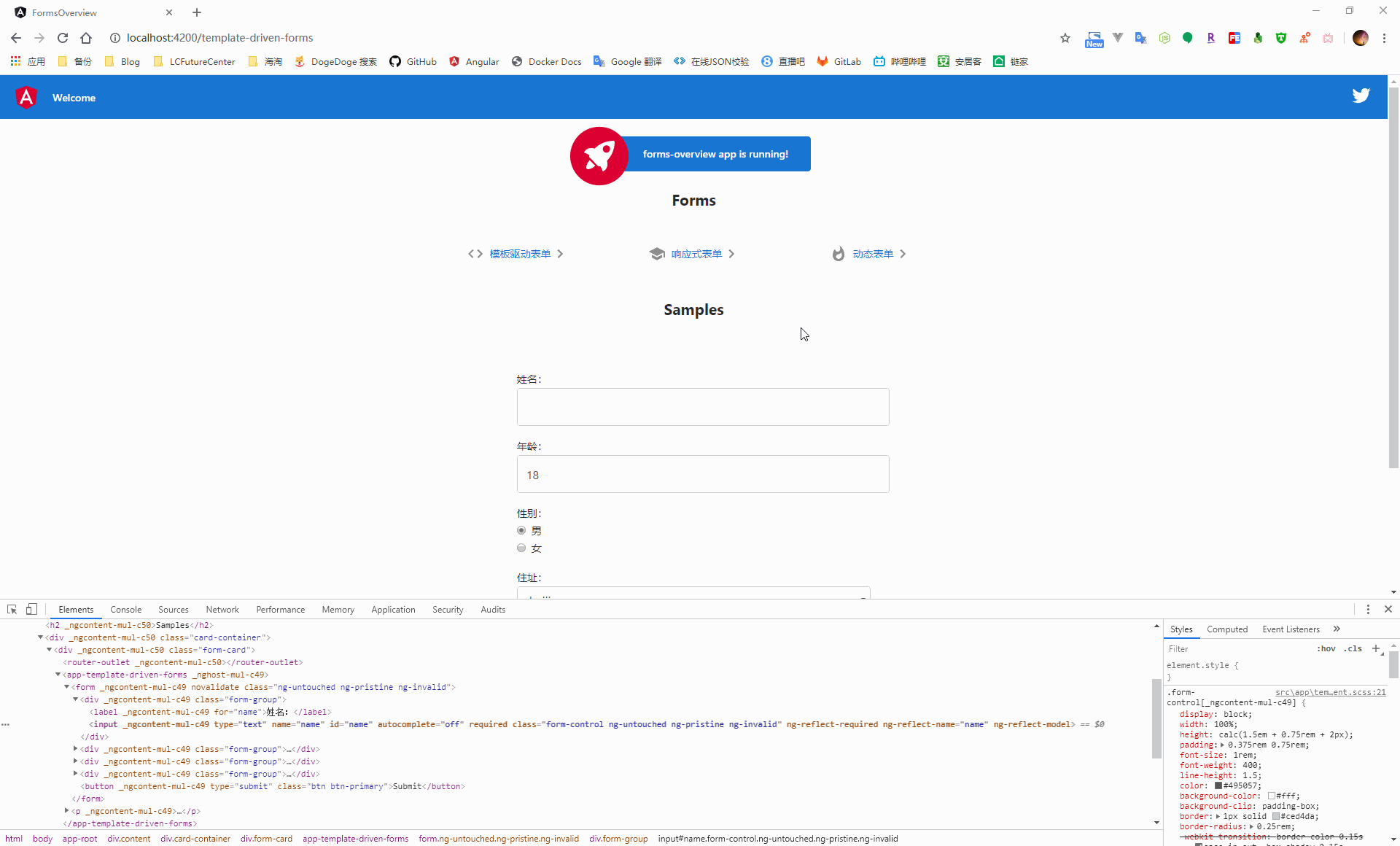Select the 女 radio button
This screenshot has height=846, width=1400.
pos(521,548)
